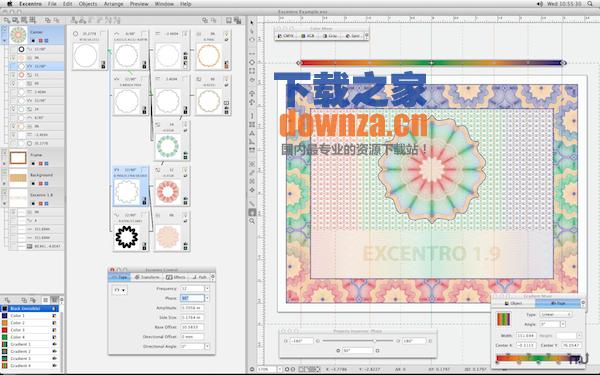Switch to the Page tab in Gradient Mixer
The width and height of the screenshot is (600, 375).
click(558, 303)
